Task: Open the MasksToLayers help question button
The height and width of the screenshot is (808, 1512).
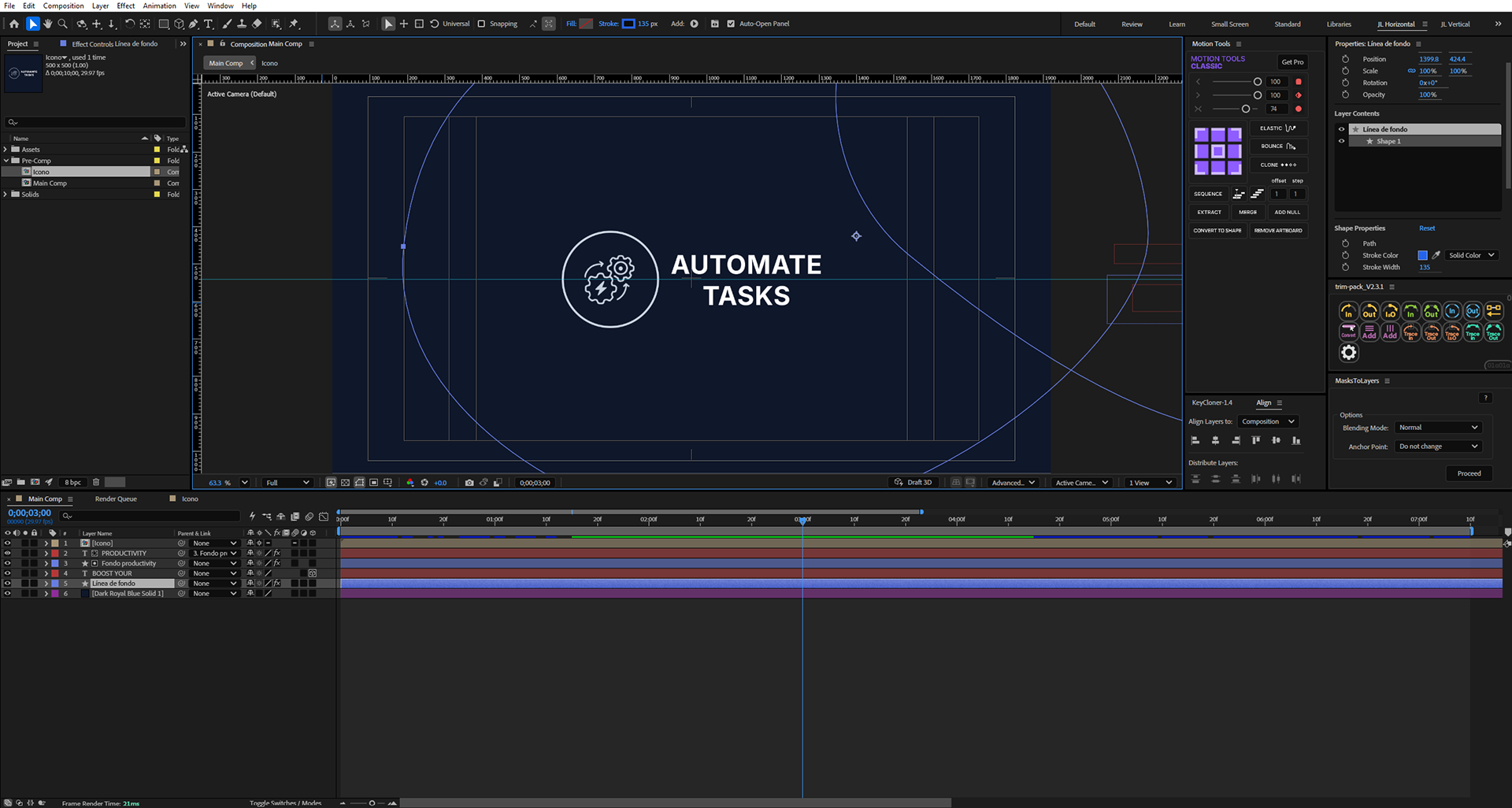Action: 1484,398
